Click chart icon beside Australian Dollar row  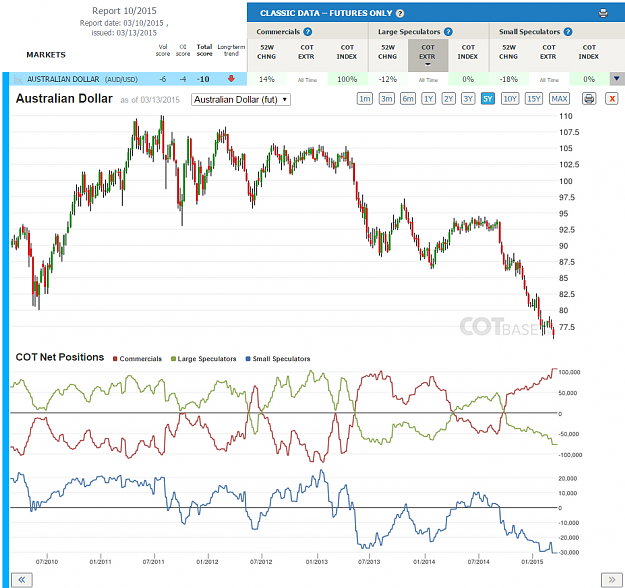pos(18,79)
